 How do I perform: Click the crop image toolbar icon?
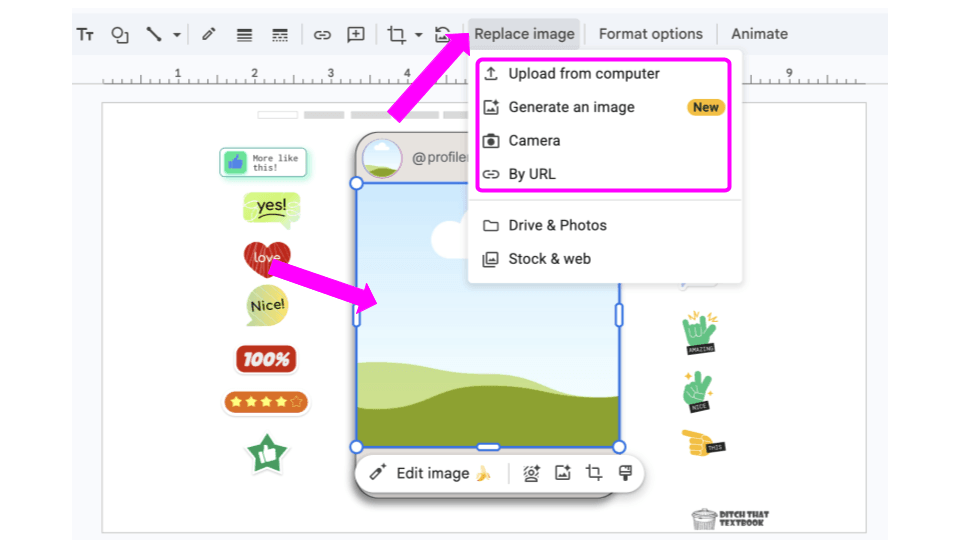pos(396,34)
